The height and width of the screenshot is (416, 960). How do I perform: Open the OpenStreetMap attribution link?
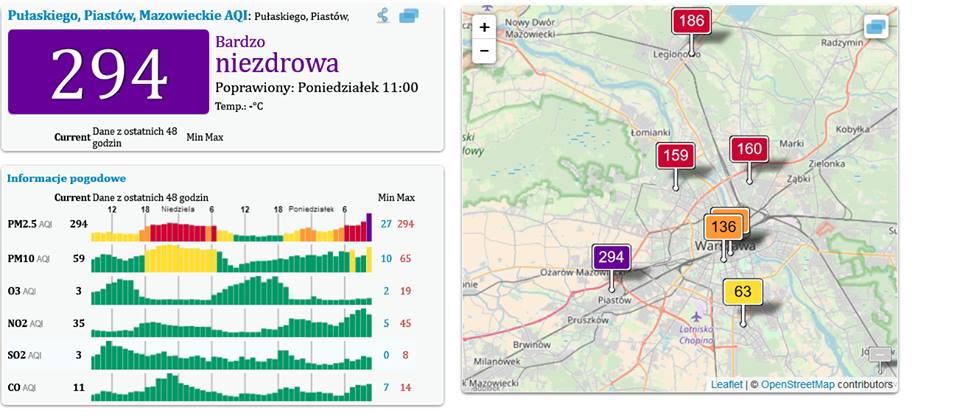[x=800, y=384]
